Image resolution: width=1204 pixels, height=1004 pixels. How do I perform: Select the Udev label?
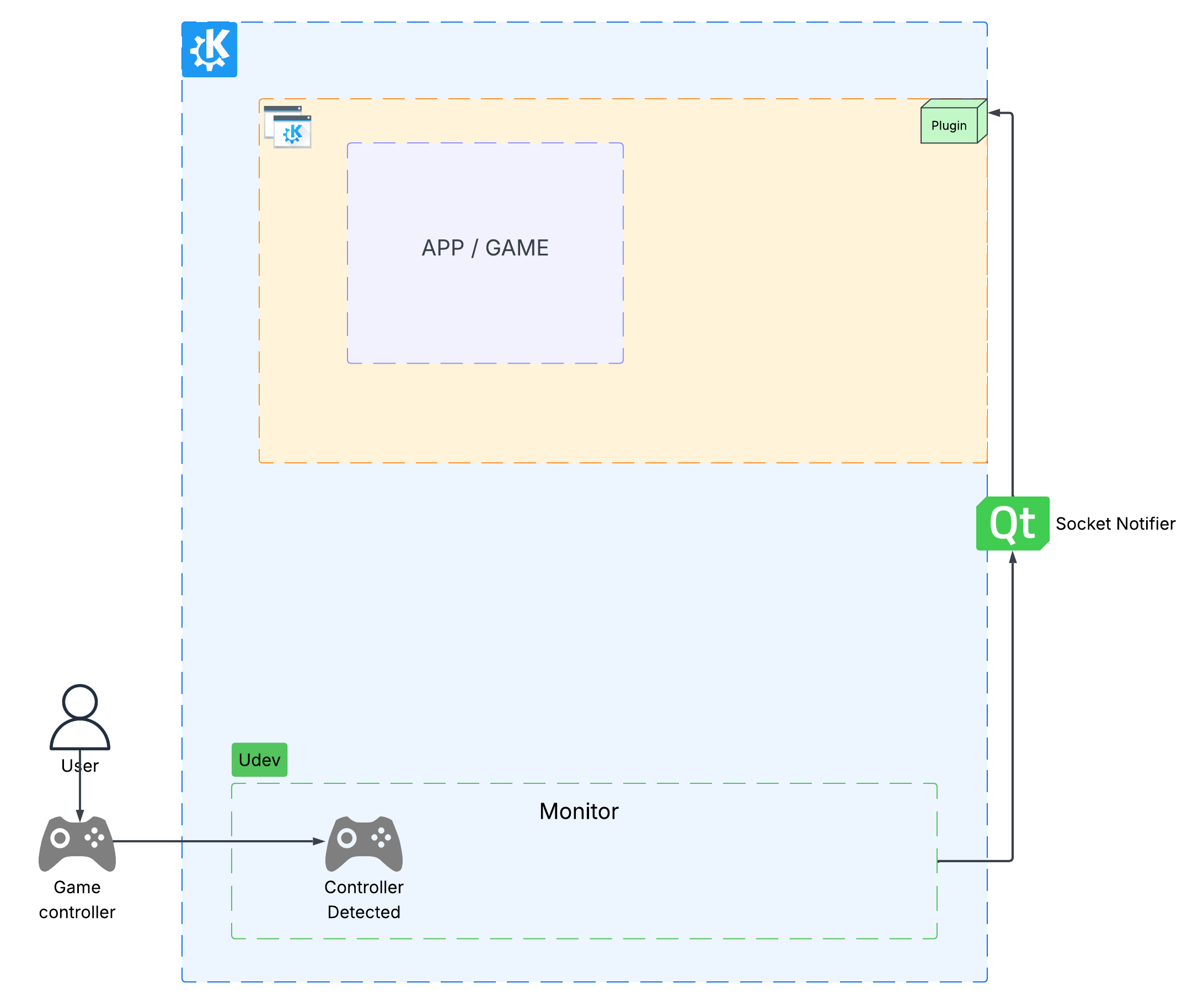click(259, 759)
